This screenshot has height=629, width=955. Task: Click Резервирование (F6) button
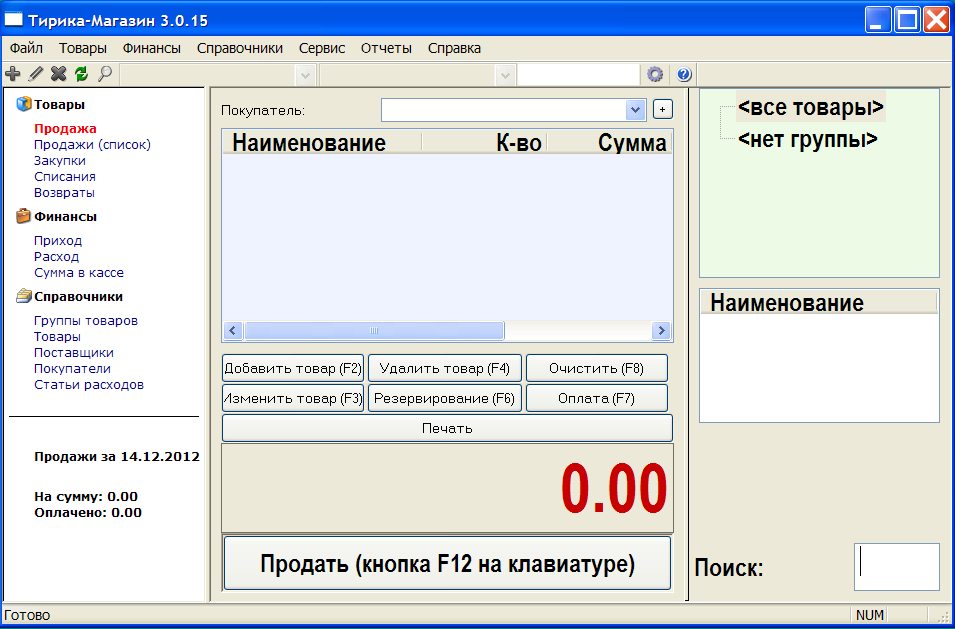click(445, 398)
